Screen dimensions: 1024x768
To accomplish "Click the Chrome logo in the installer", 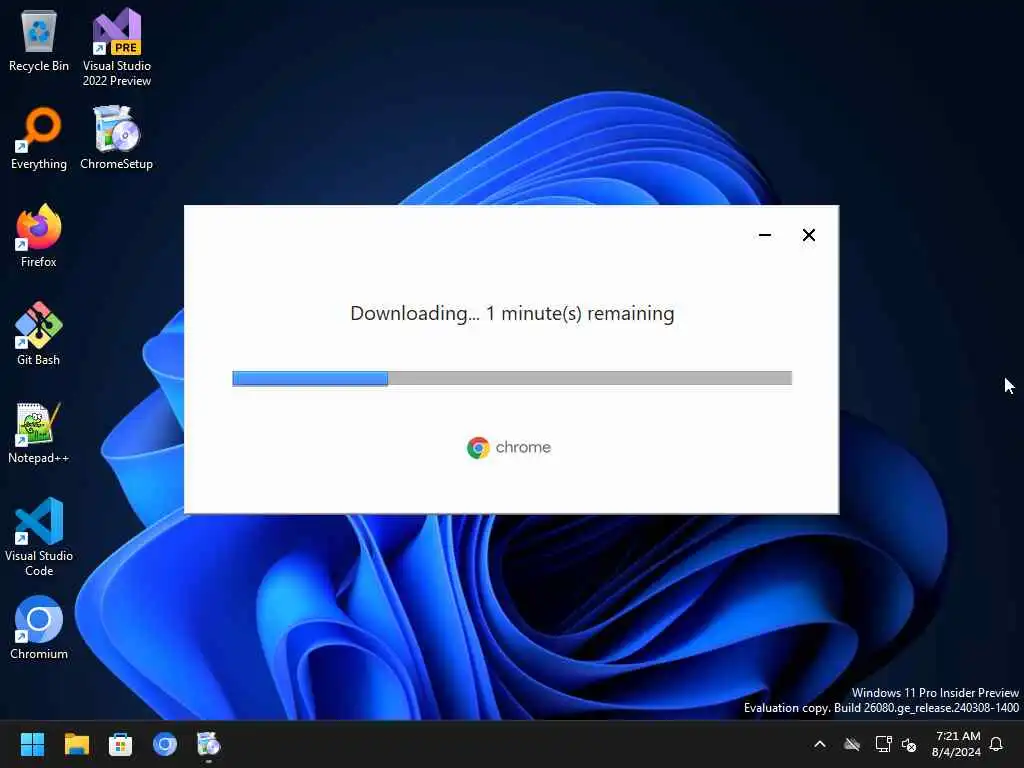I will pyautogui.click(x=509, y=447).
